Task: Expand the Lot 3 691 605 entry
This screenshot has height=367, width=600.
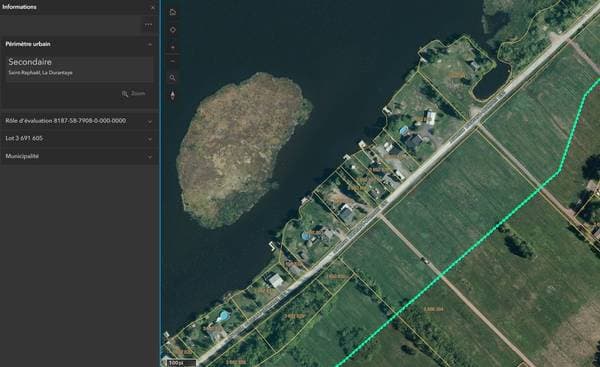Action: [x=80, y=139]
